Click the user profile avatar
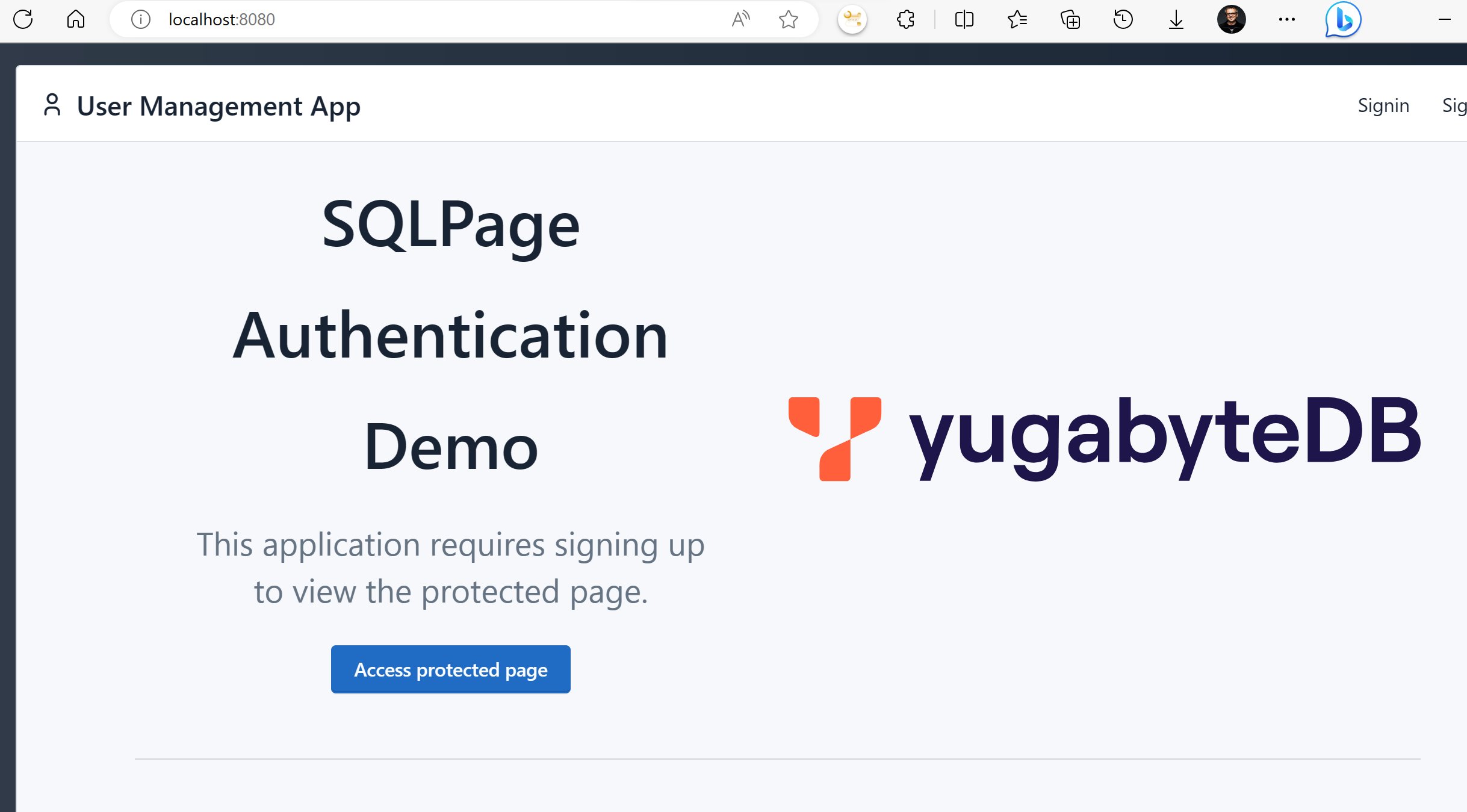Image resolution: width=1467 pixels, height=812 pixels. pyautogui.click(x=1231, y=19)
